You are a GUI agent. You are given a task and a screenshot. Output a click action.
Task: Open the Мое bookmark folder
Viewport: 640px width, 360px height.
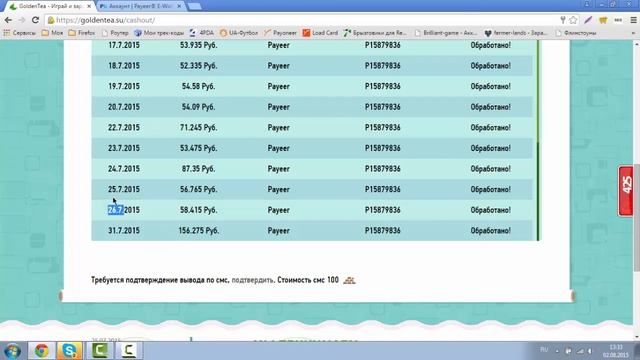coord(52,33)
